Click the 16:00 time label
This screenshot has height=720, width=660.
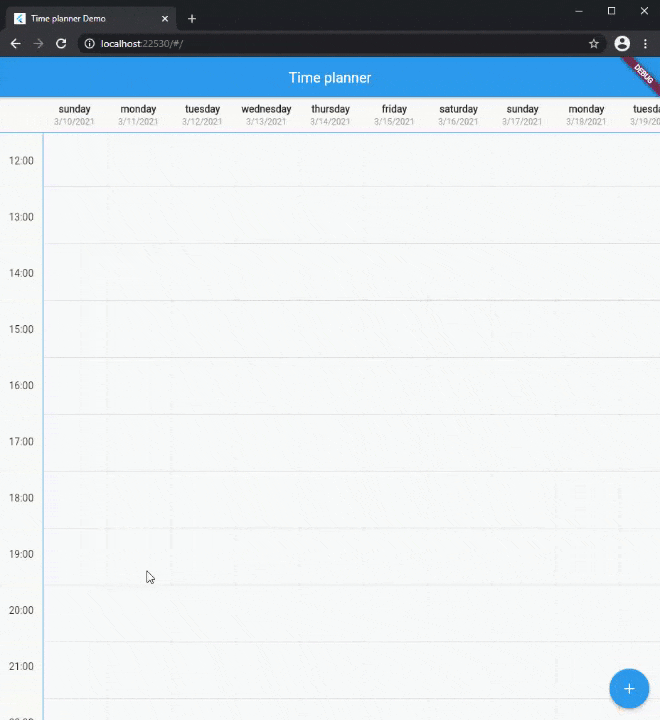pos(21,385)
